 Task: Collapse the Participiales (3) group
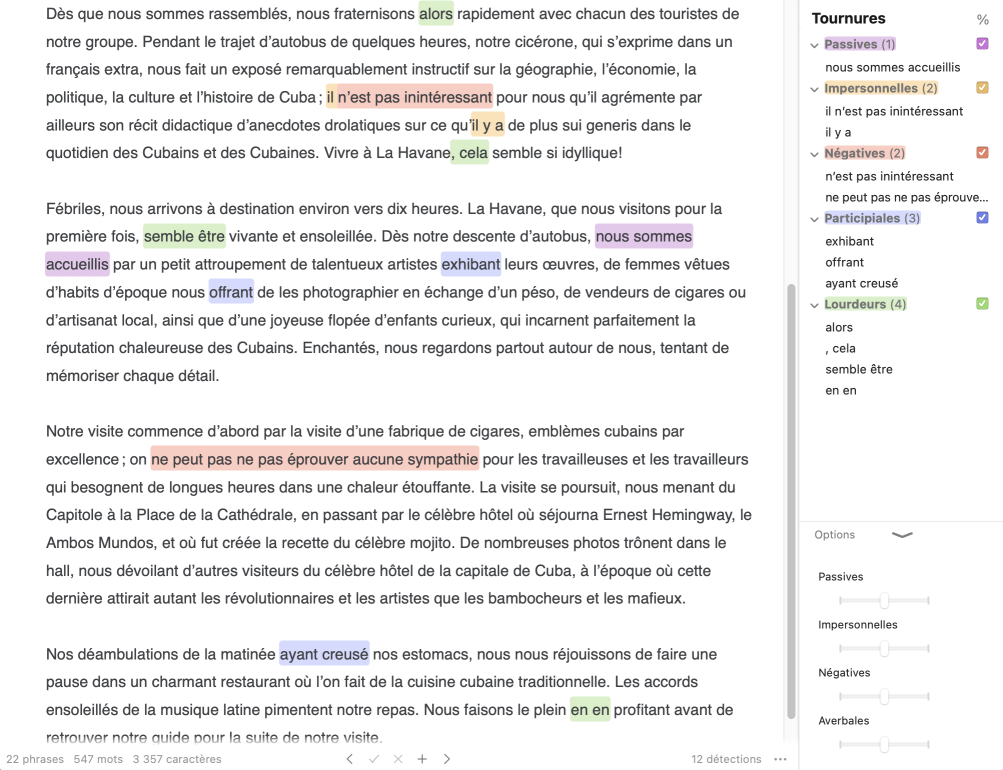click(x=814, y=219)
